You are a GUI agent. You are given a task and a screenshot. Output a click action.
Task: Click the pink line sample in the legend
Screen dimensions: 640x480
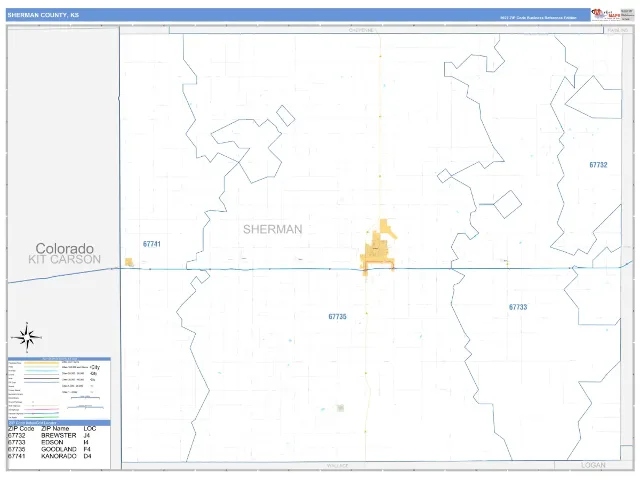(42, 409)
